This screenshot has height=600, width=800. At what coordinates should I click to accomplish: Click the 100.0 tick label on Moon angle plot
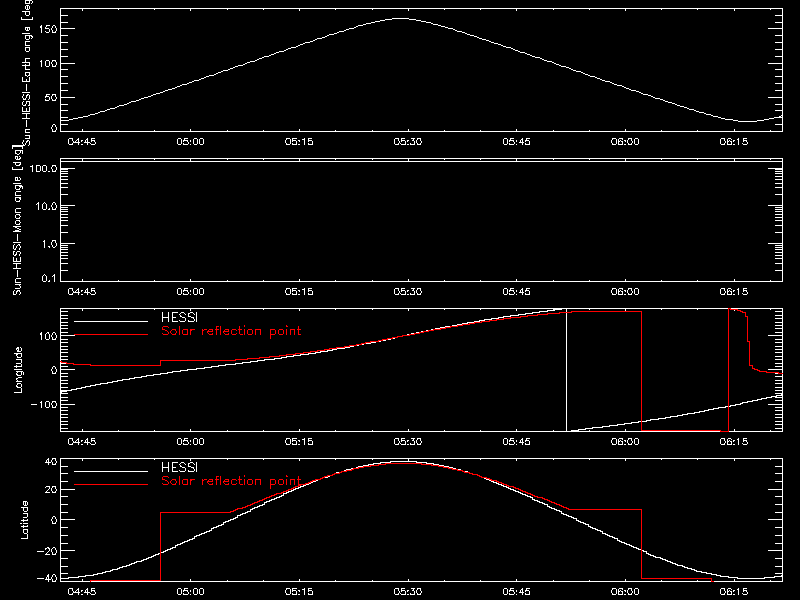pos(43,169)
